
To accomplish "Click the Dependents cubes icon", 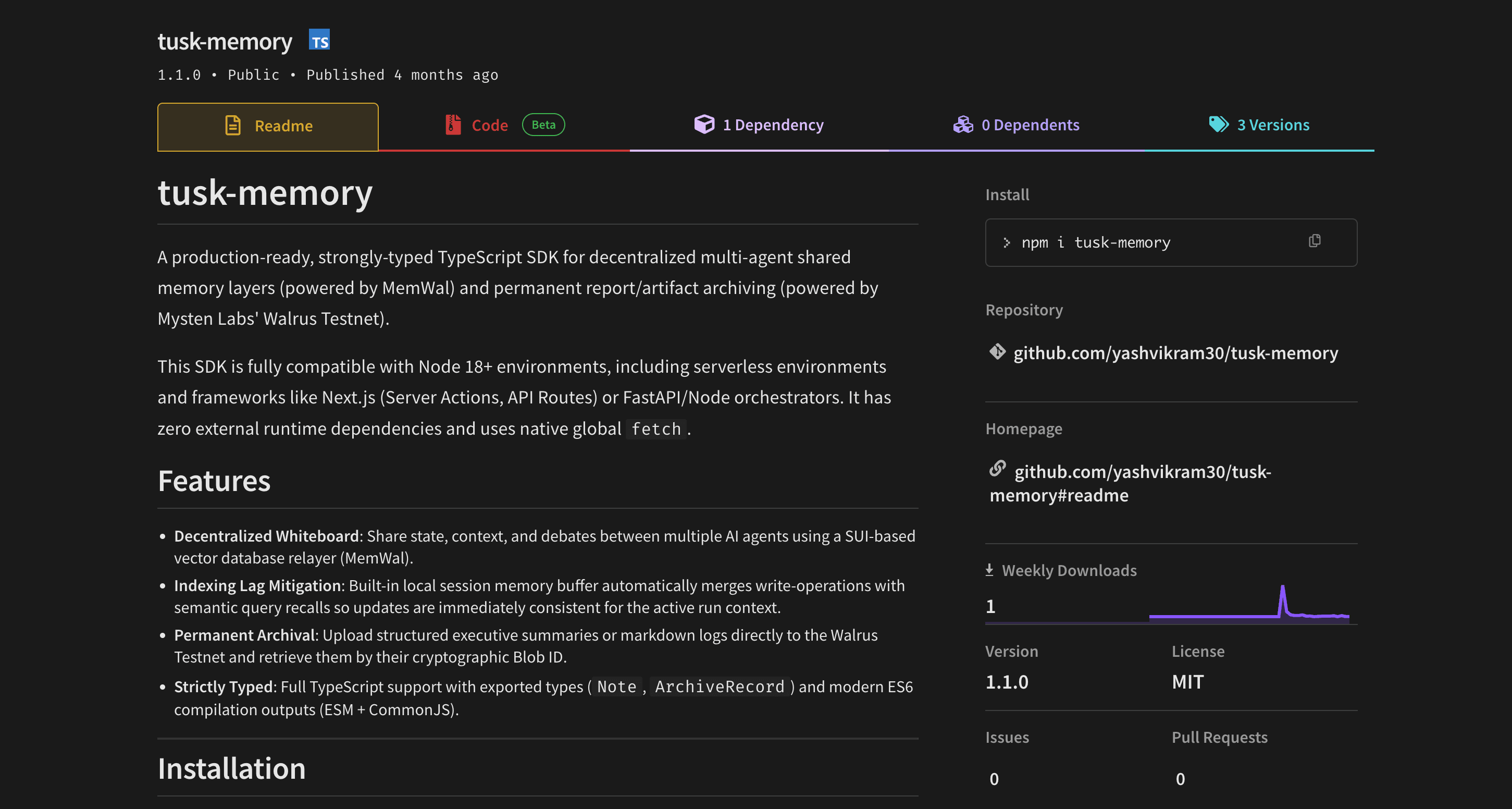I will point(963,125).
